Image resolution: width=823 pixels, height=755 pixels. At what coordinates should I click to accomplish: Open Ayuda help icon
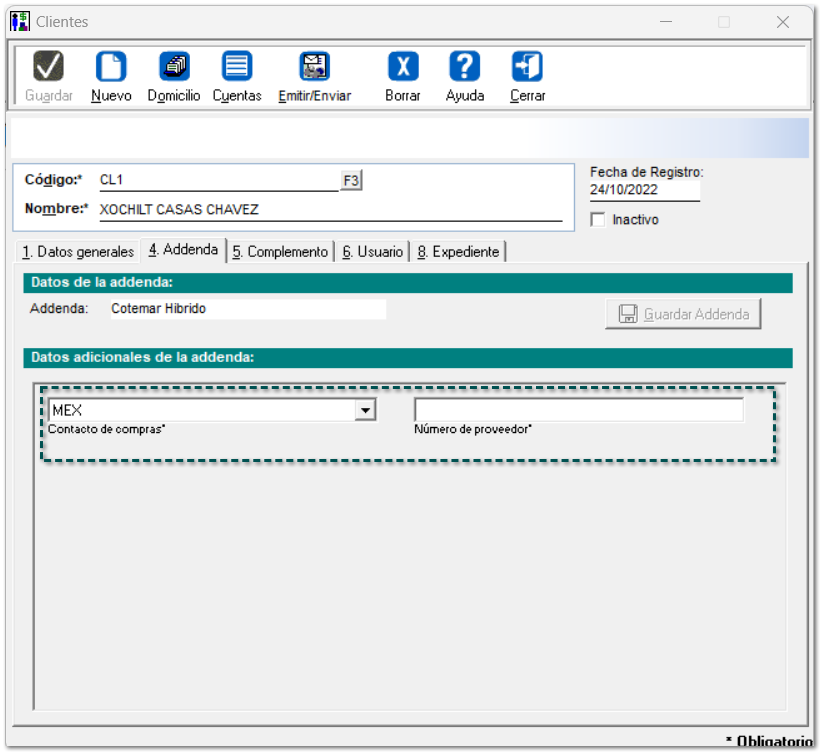(x=464, y=67)
